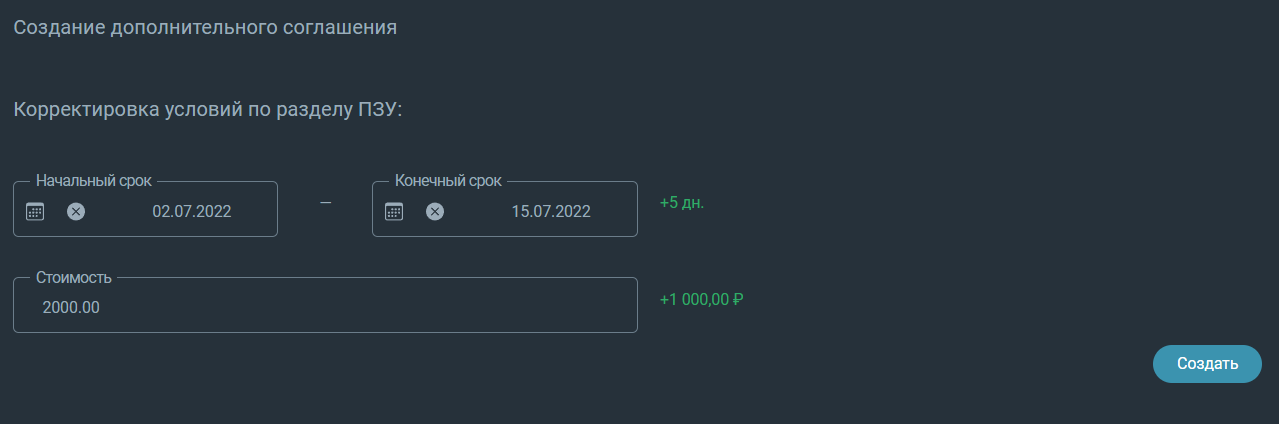Image resolution: width=1279 pixels, height=424 pixels.
Task: Open the calendar picker for Начальный срок
Action: click(x=35, y=211)
